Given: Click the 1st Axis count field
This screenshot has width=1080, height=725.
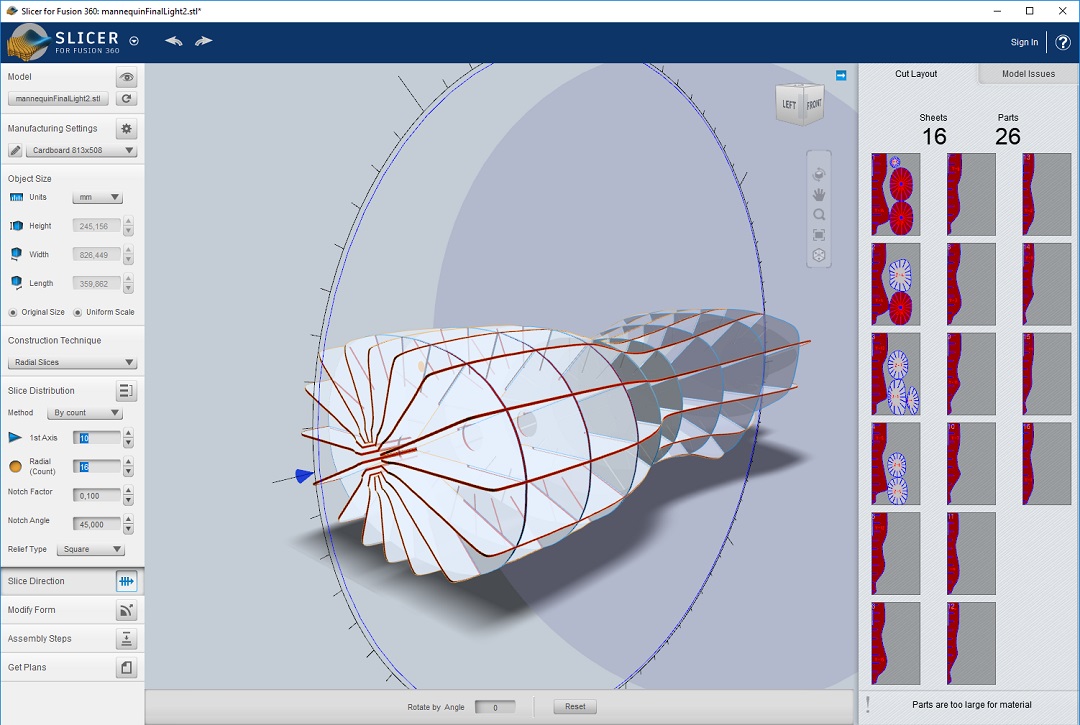Looking at the screenshot, I should coord(96,438).
